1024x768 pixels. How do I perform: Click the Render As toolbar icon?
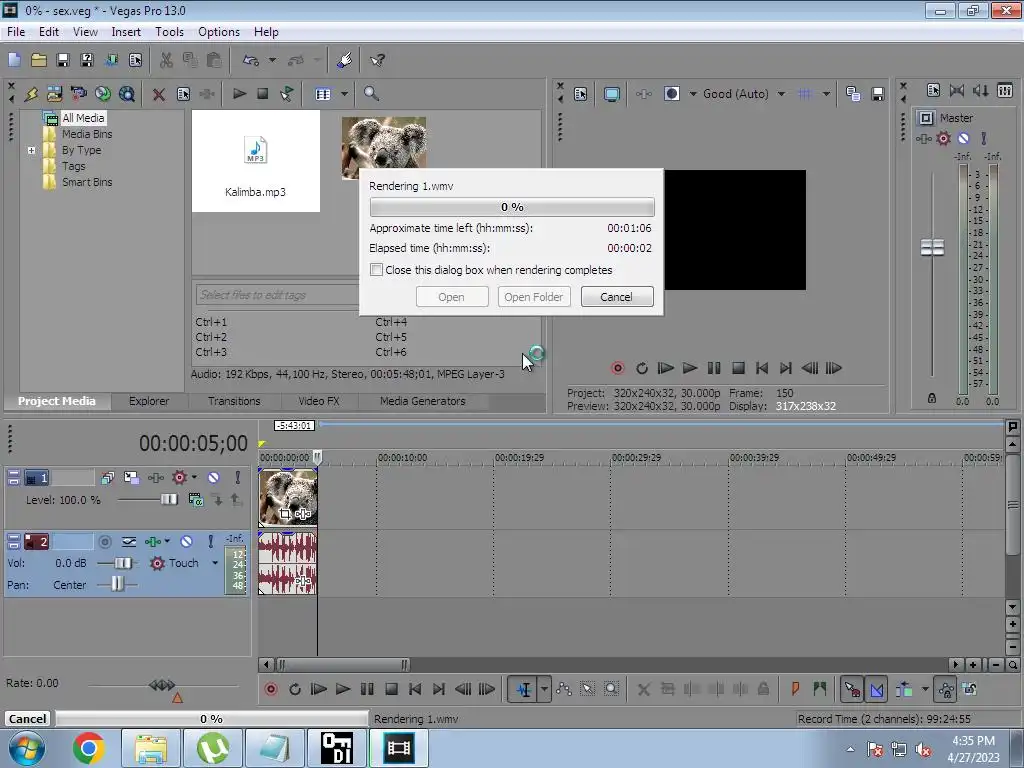(x=112, y=60)
